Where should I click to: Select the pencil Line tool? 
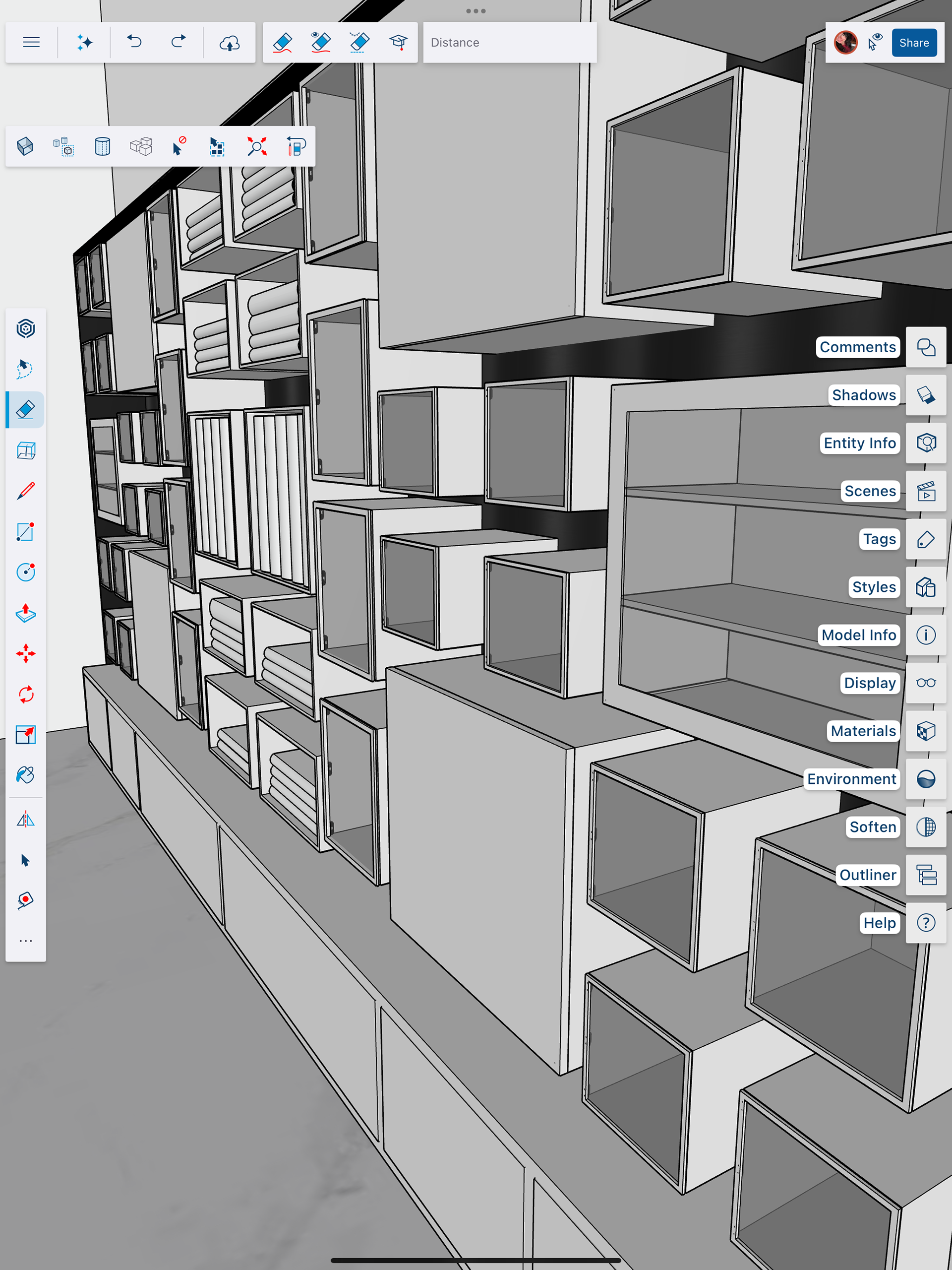[25, 491]
